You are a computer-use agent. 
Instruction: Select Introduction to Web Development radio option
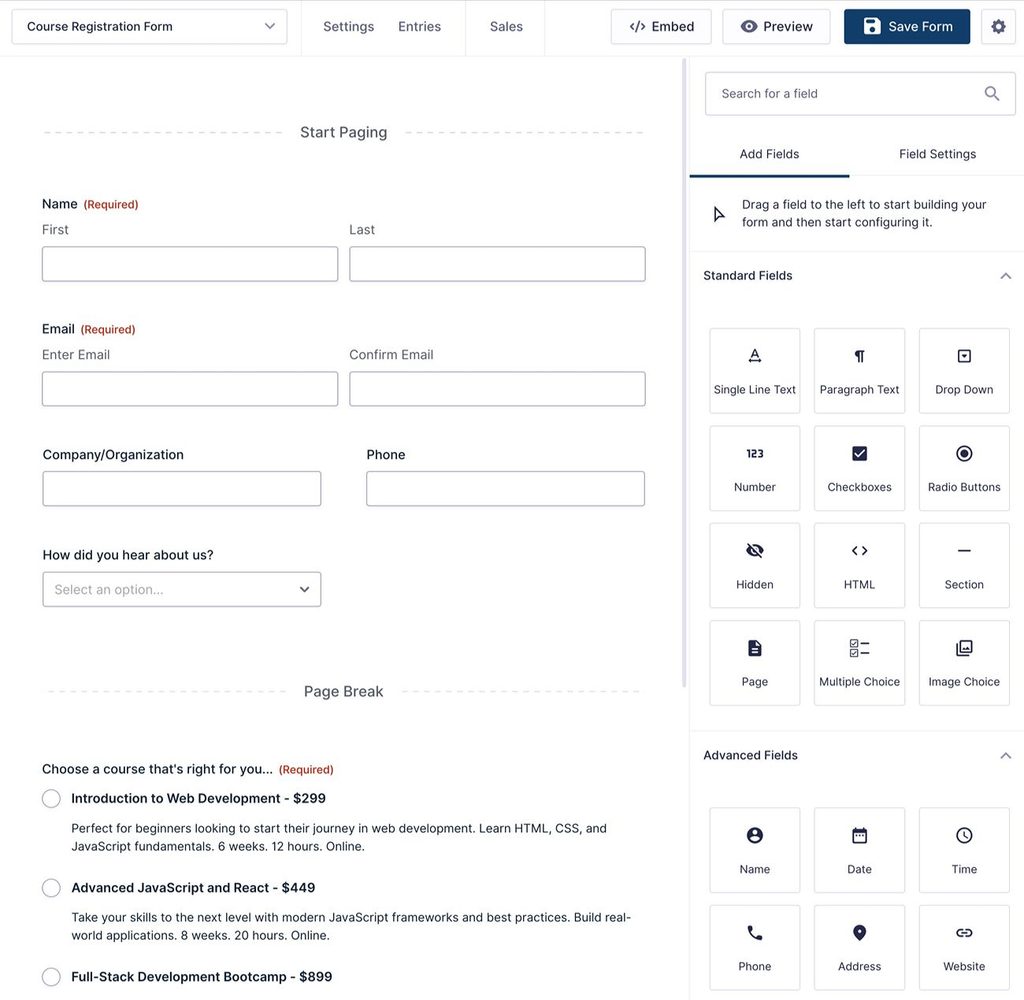(51, 798)
